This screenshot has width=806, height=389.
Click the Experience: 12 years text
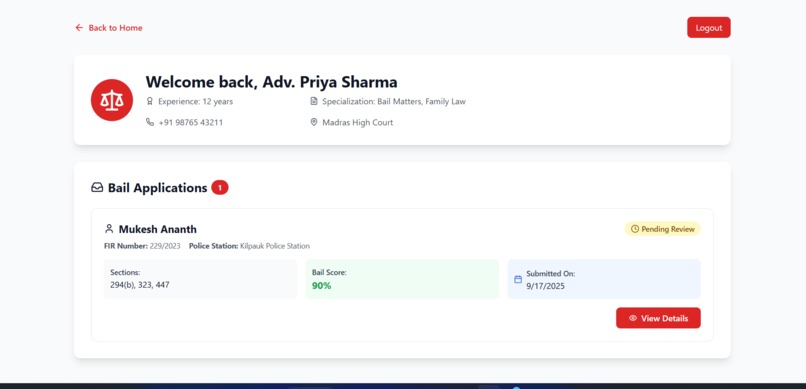[195, 102]
